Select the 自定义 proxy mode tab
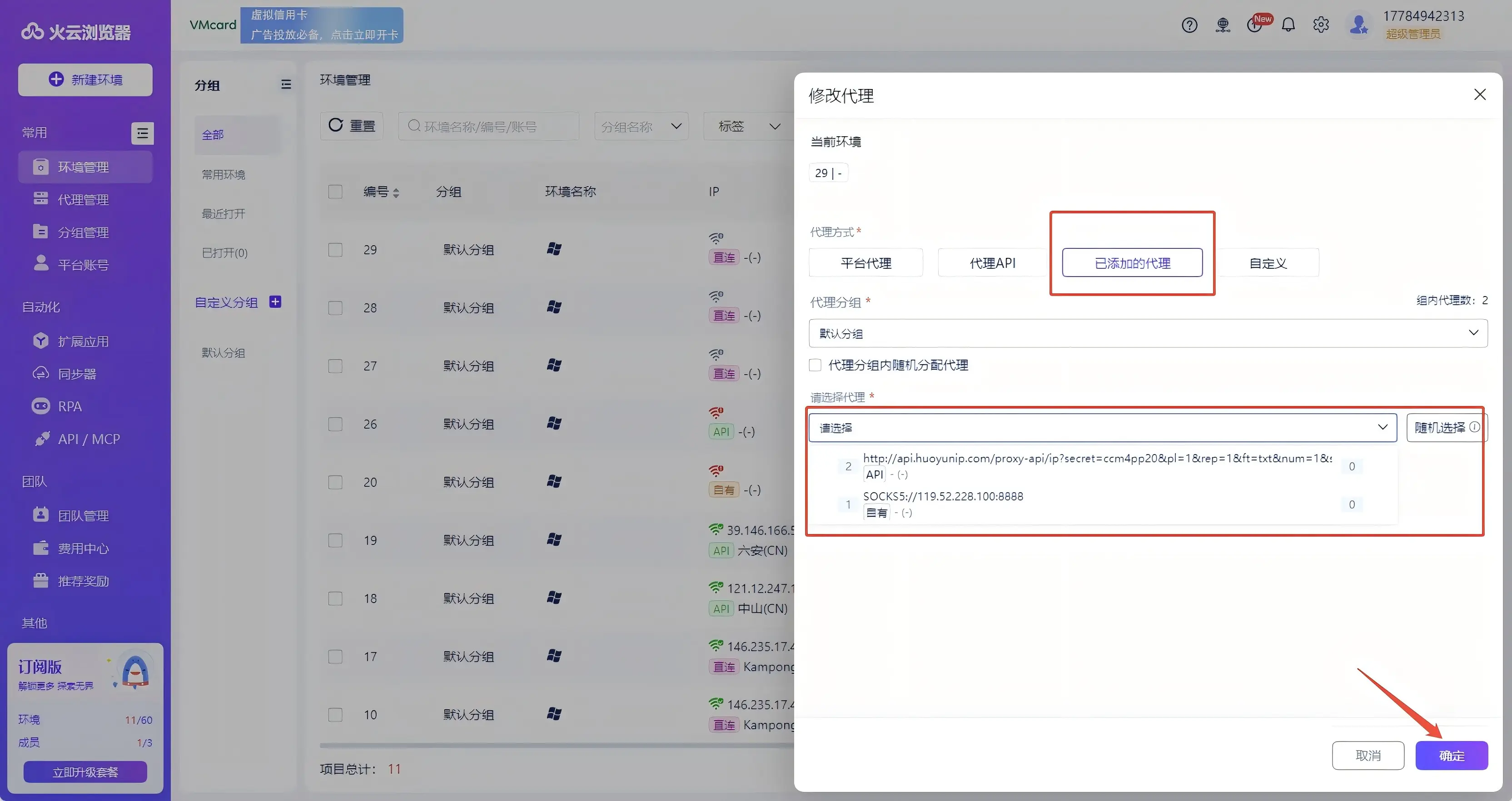1512x801 pixels. [1268, 263]
